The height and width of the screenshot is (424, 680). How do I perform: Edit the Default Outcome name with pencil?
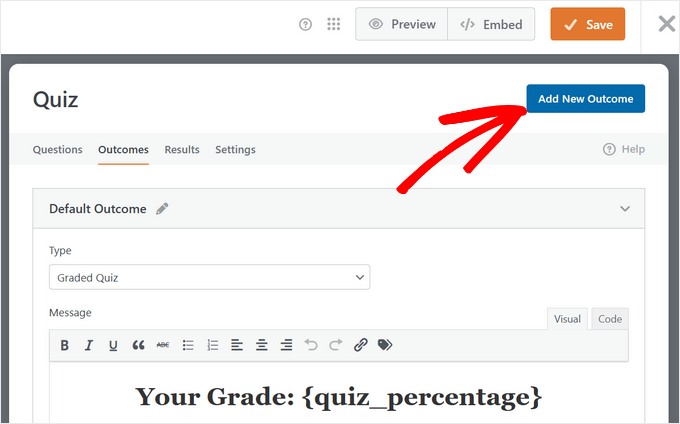162,209
